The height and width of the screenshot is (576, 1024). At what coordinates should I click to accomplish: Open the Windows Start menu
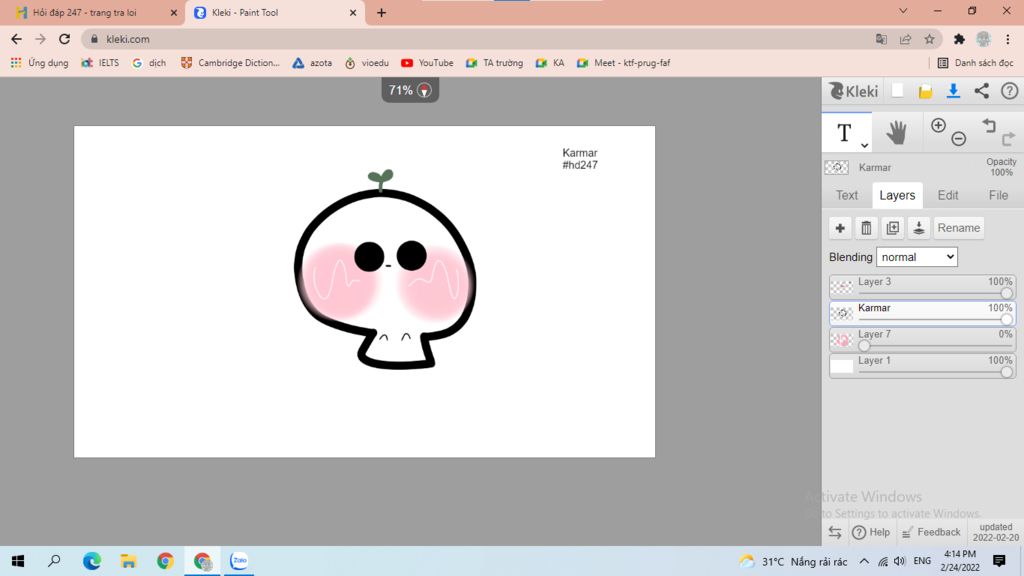point(18,561)
